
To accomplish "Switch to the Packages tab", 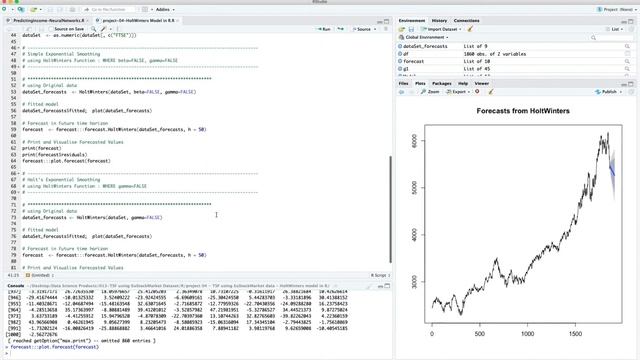I will [442, 83].
